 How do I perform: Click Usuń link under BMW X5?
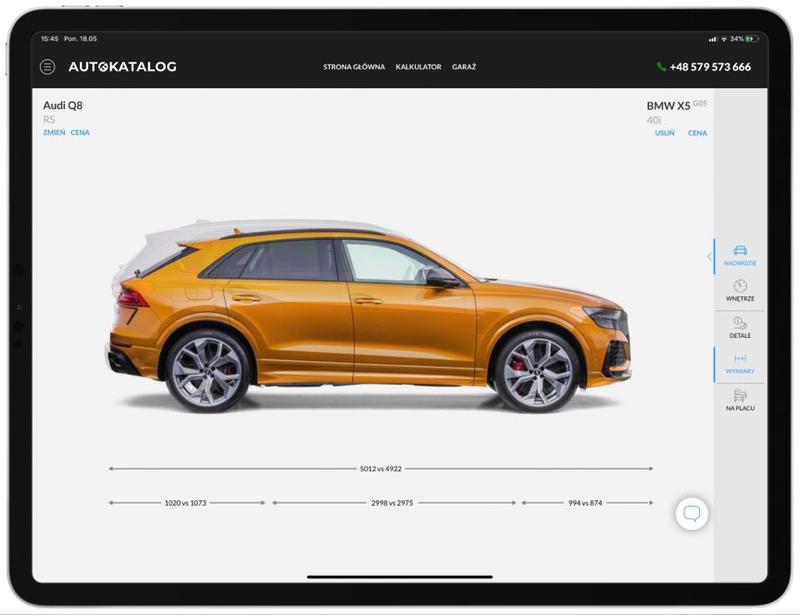pyautogui.click(x=665, y=133)
